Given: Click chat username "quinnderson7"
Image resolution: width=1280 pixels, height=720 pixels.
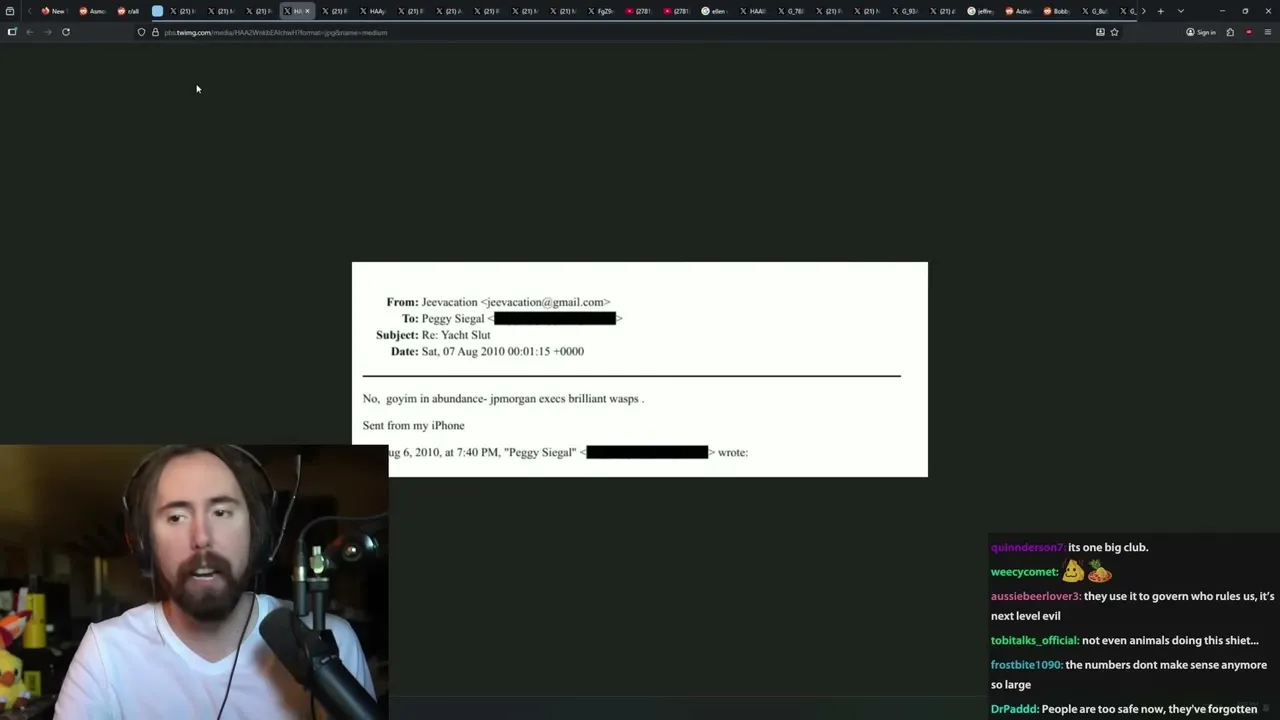Looking at the screenshot, I should (x=1028, y=548).
